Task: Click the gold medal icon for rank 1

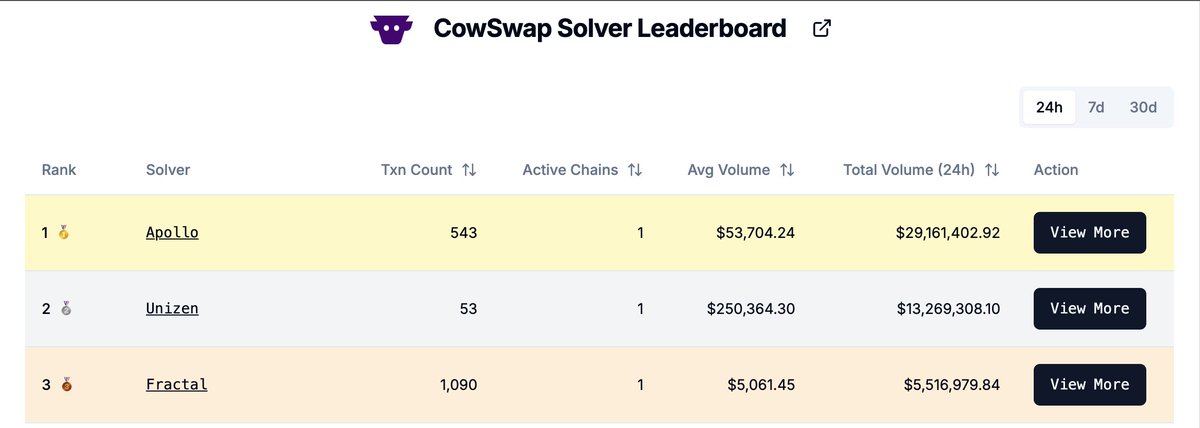Action: tap(64, 233)
